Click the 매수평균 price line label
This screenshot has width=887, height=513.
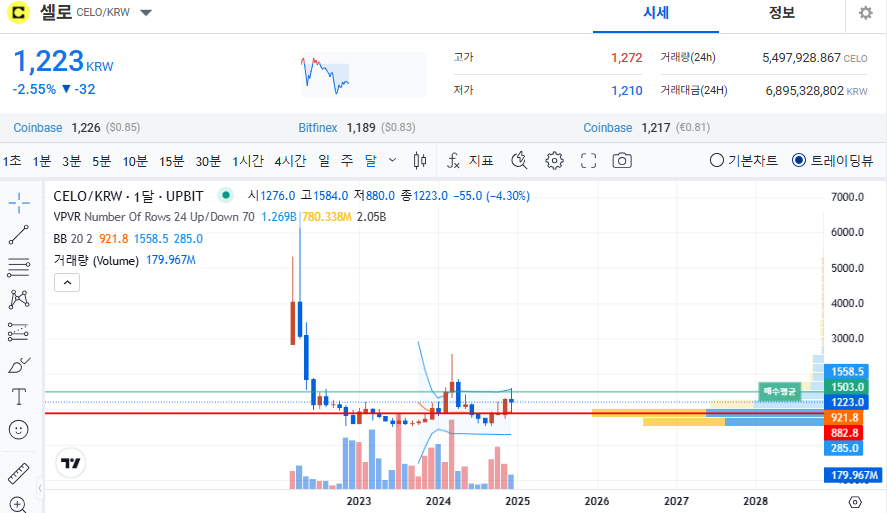(x=779, y=391)
